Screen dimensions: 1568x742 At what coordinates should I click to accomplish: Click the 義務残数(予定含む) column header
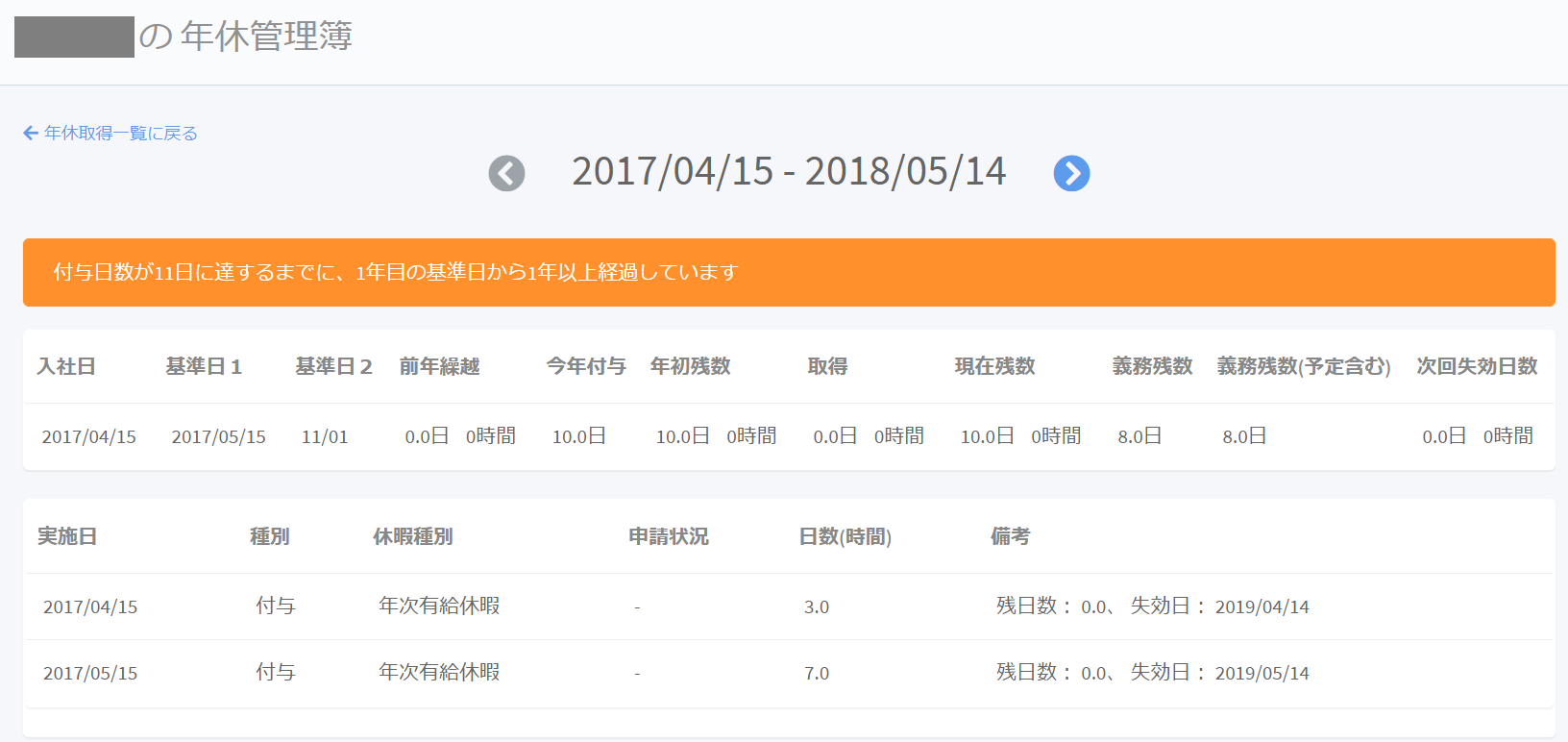point(1304,366)
